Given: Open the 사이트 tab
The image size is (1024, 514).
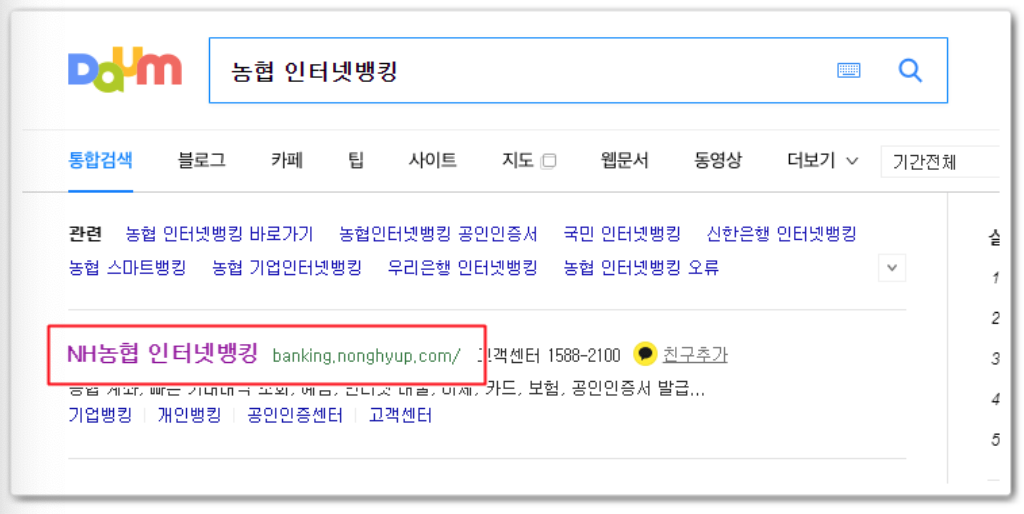Looking at the screenshot, I should click(432, 160).
